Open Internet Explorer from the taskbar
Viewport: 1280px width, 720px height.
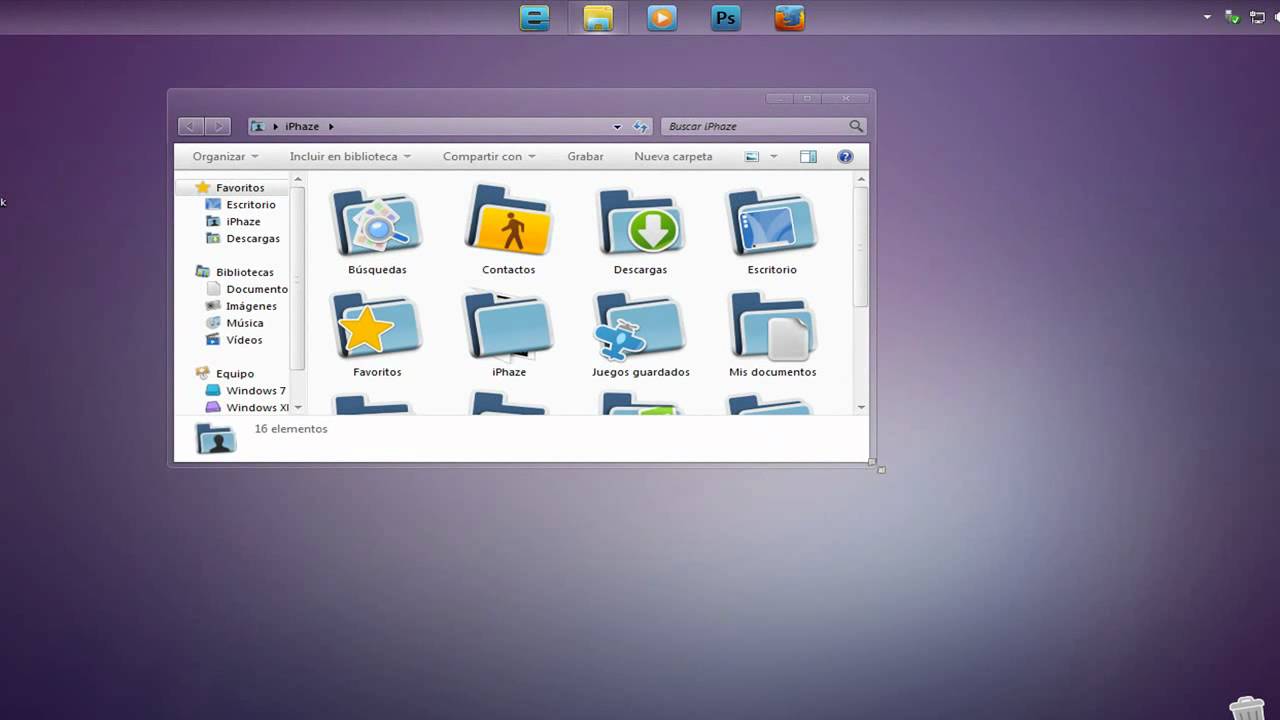coord(534,17)
